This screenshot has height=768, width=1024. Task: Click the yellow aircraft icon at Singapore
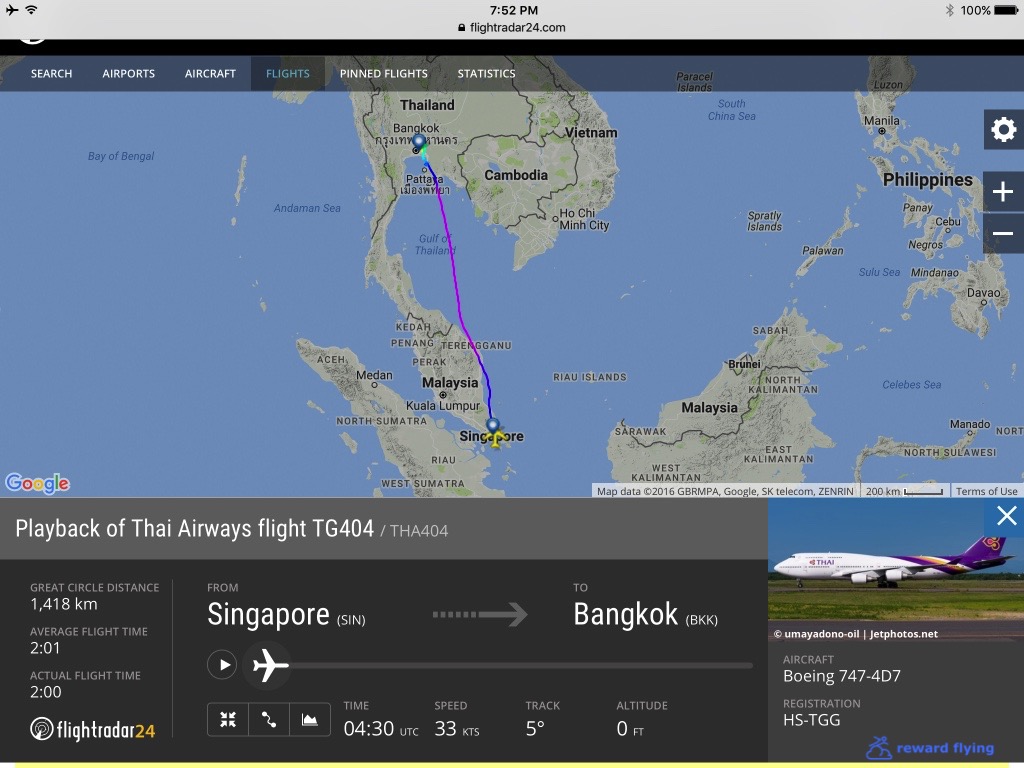pyautogui.click(x=496, y=438)
